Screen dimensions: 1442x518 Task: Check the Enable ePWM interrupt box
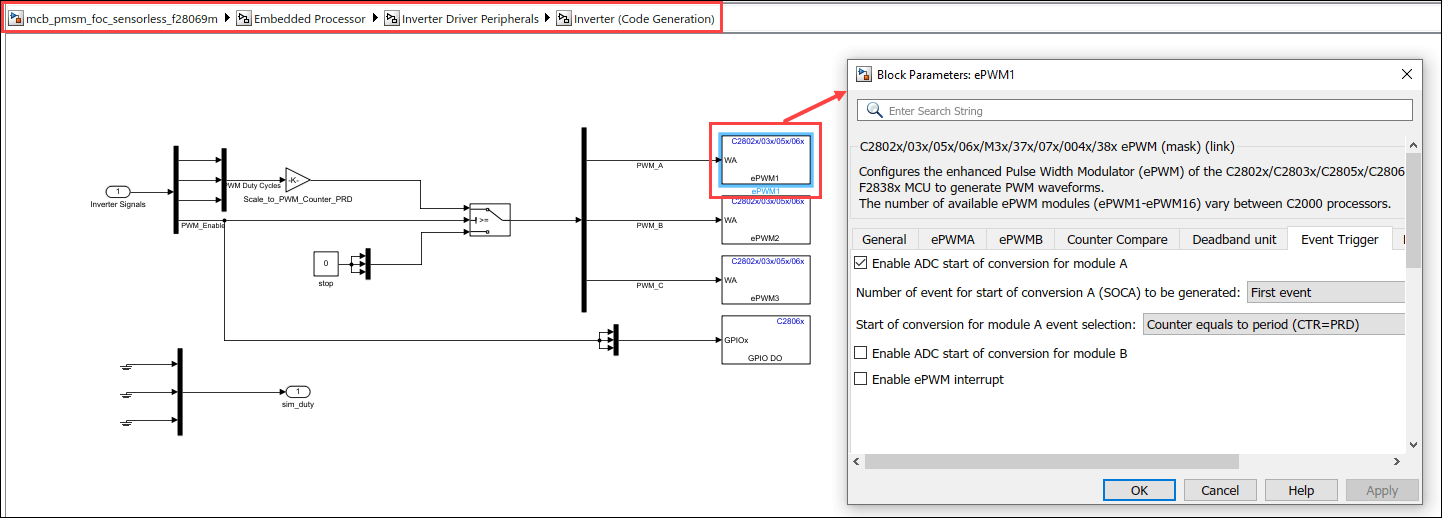pos(861,379)
